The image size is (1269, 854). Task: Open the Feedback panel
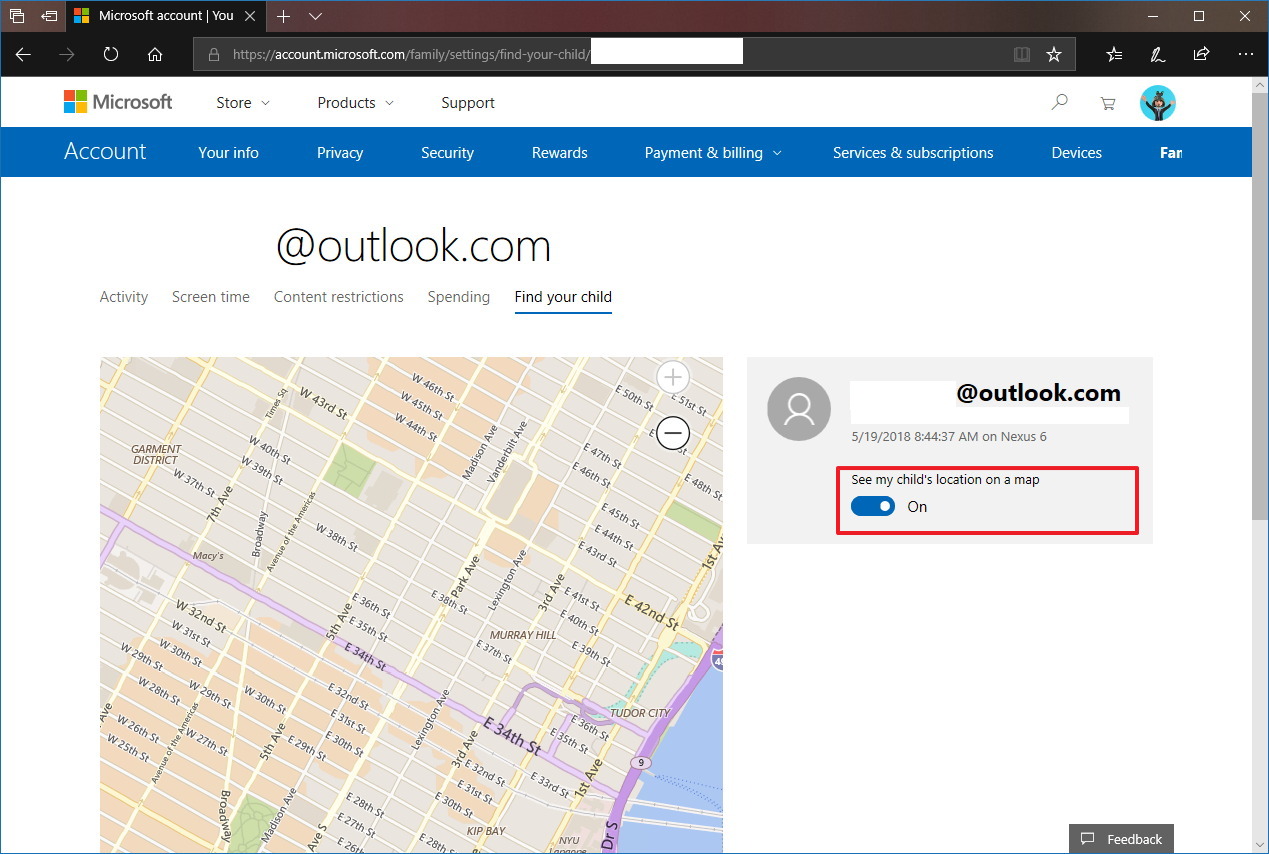coord(1120,838)
